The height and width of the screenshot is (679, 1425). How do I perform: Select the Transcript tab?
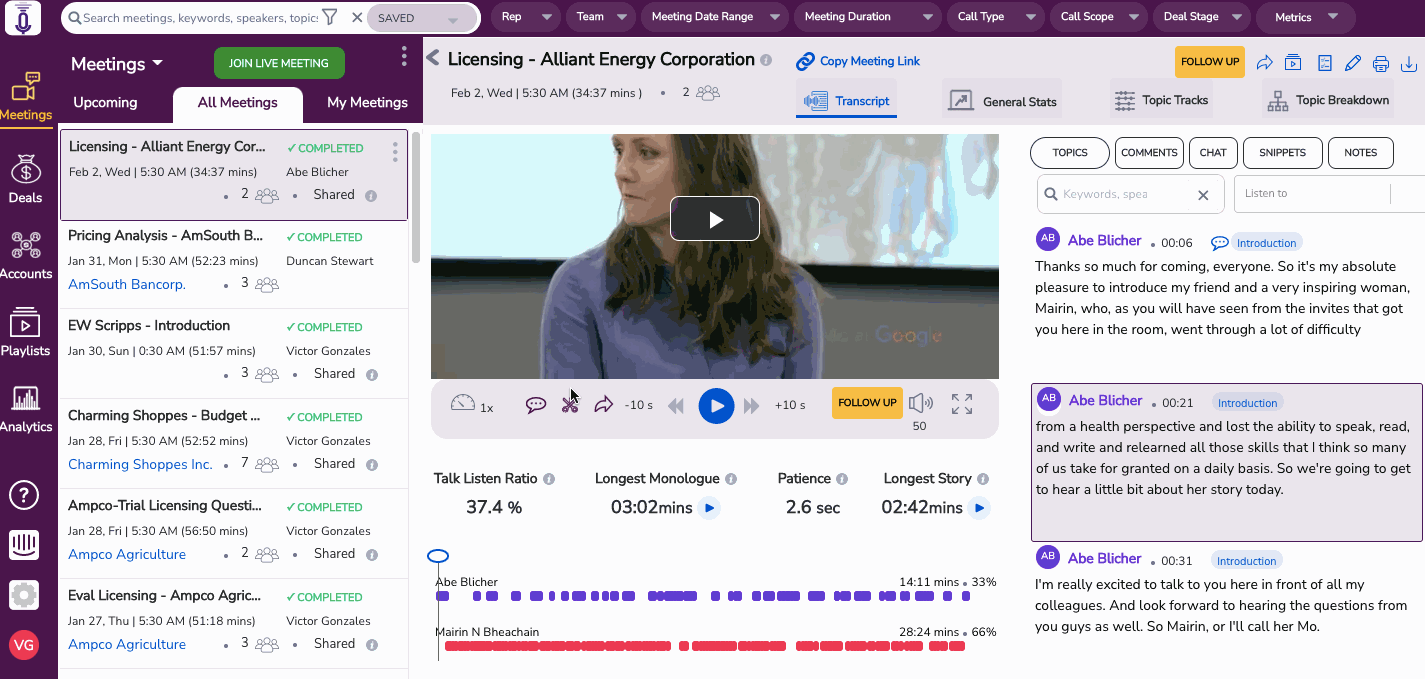pyautogui.click(x=848, y=101)
